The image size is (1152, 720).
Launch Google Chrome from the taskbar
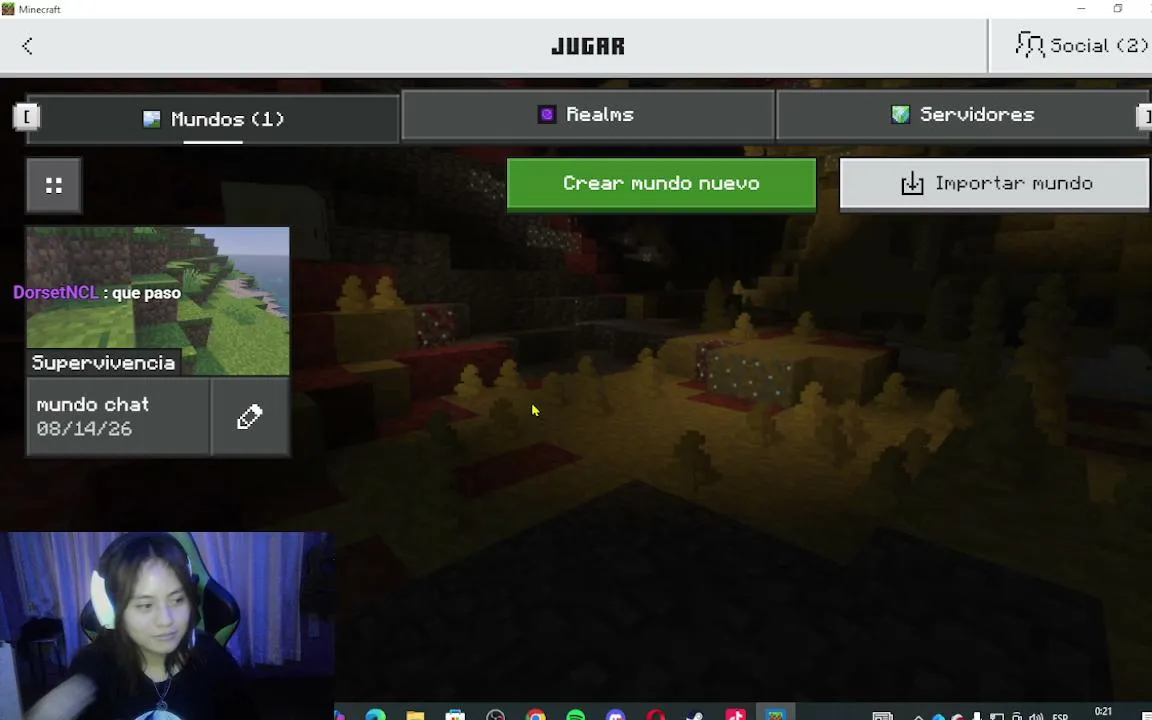point(536,715)
